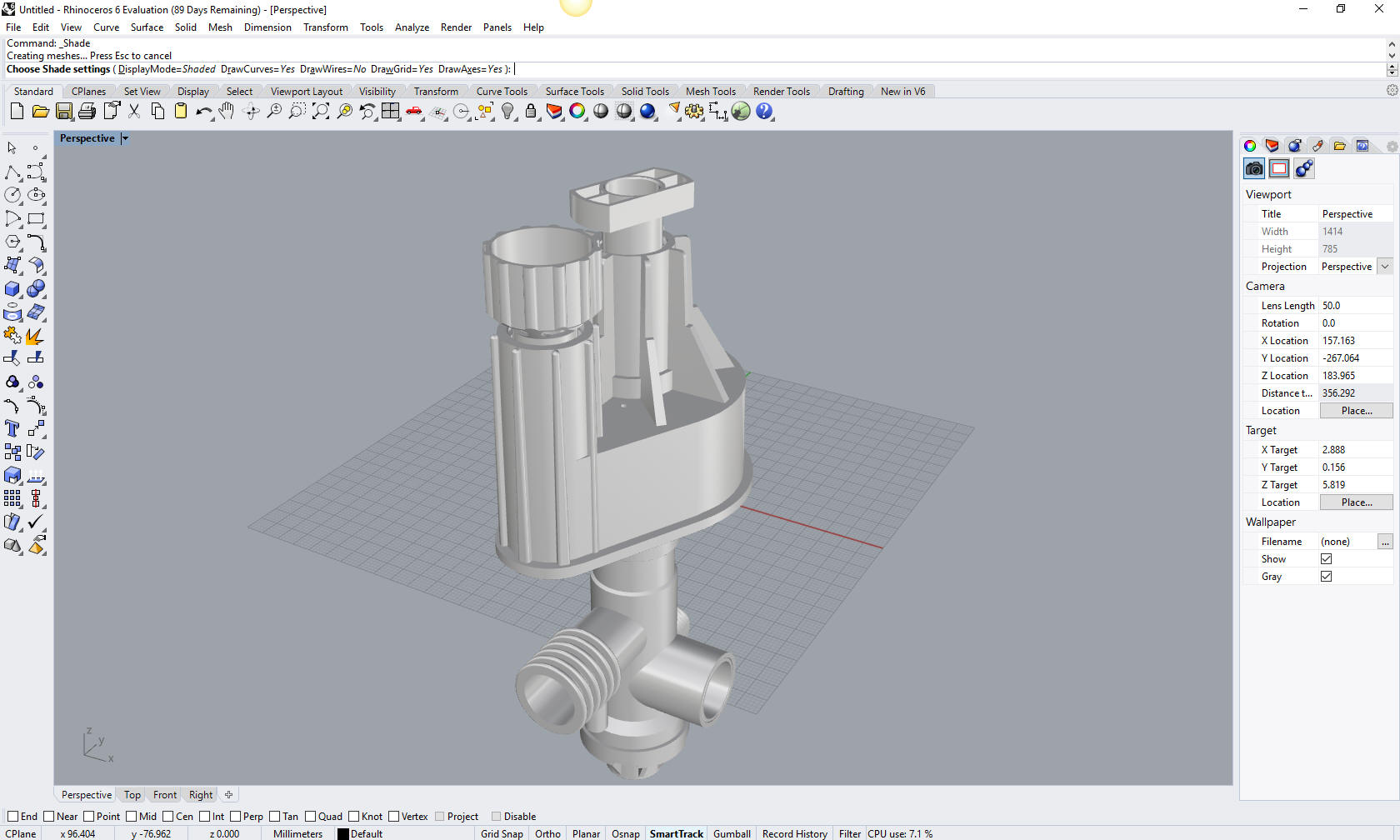Click the Pan view hand icon
The height and width of the screenshot is (840, 1400).
point(227,111)
